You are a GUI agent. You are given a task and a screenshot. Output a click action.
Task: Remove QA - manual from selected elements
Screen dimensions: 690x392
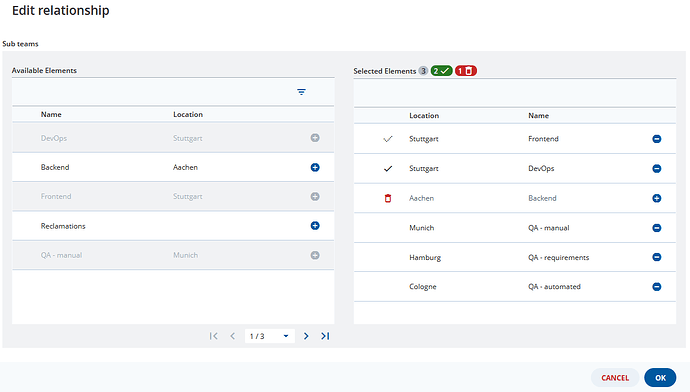pos(657,228)
